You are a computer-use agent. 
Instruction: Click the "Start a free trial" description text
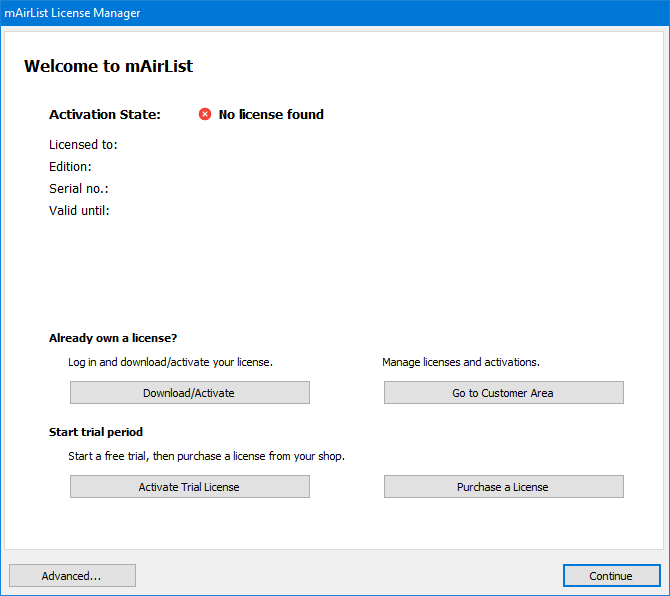[206, 456]
